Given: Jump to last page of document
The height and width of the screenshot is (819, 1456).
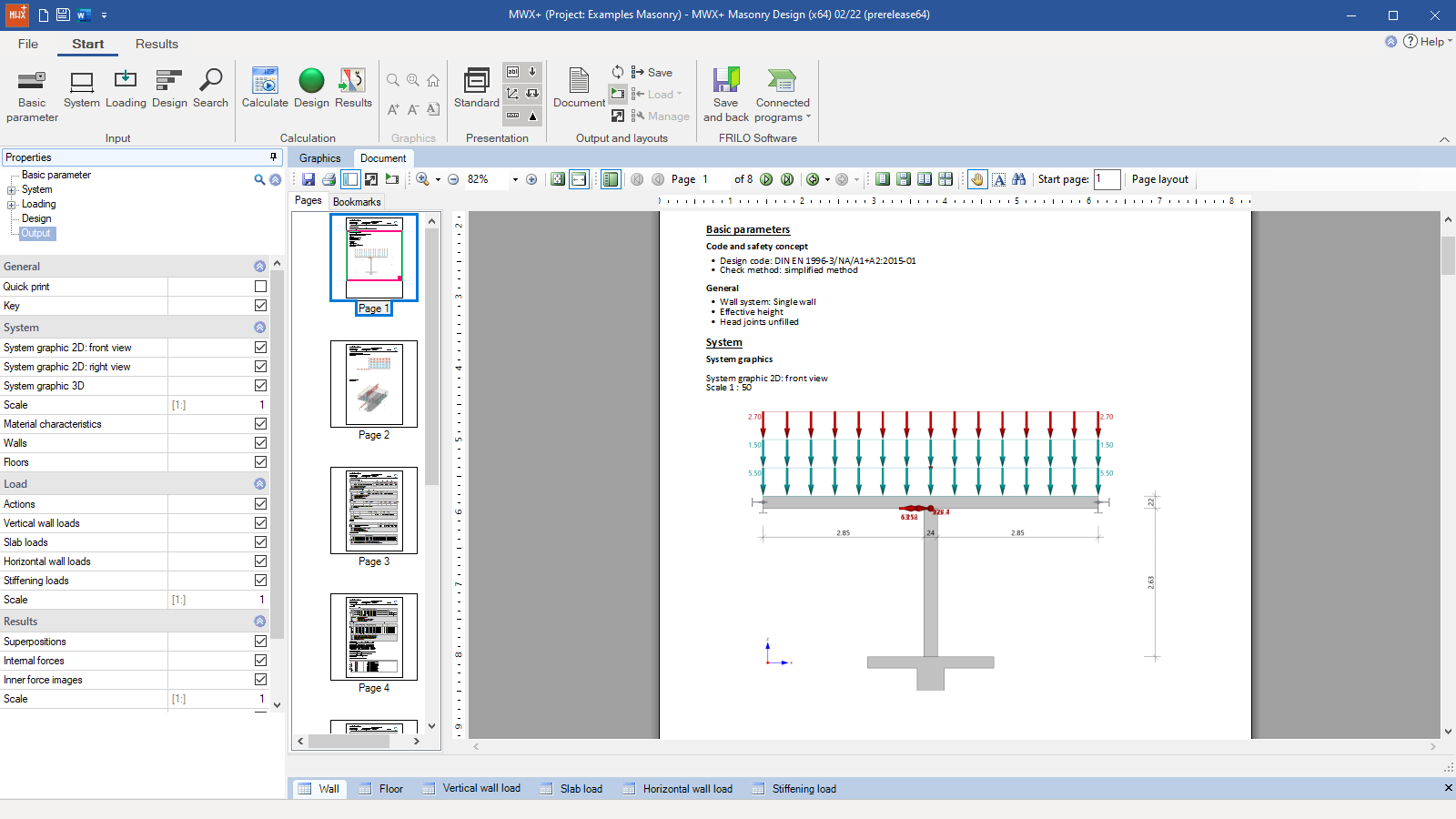Looking at the screenshot, I should tap(787, 179).
